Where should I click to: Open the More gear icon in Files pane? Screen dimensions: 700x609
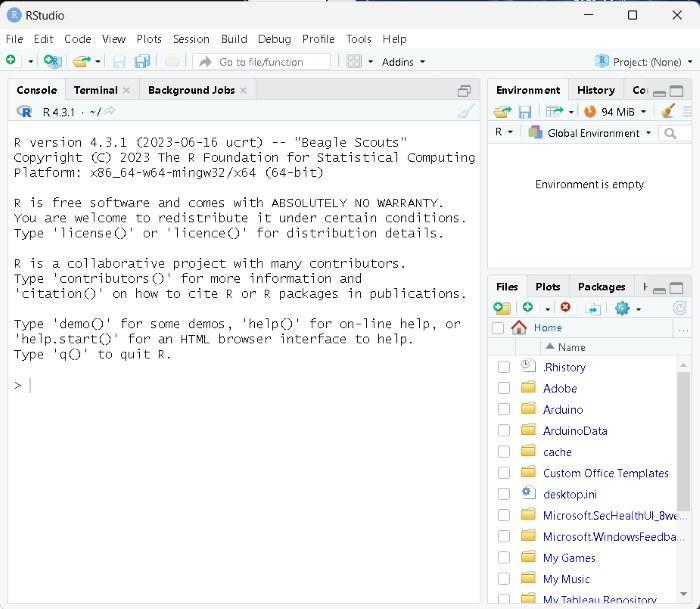pyautogui.click(x=622, y=308)
